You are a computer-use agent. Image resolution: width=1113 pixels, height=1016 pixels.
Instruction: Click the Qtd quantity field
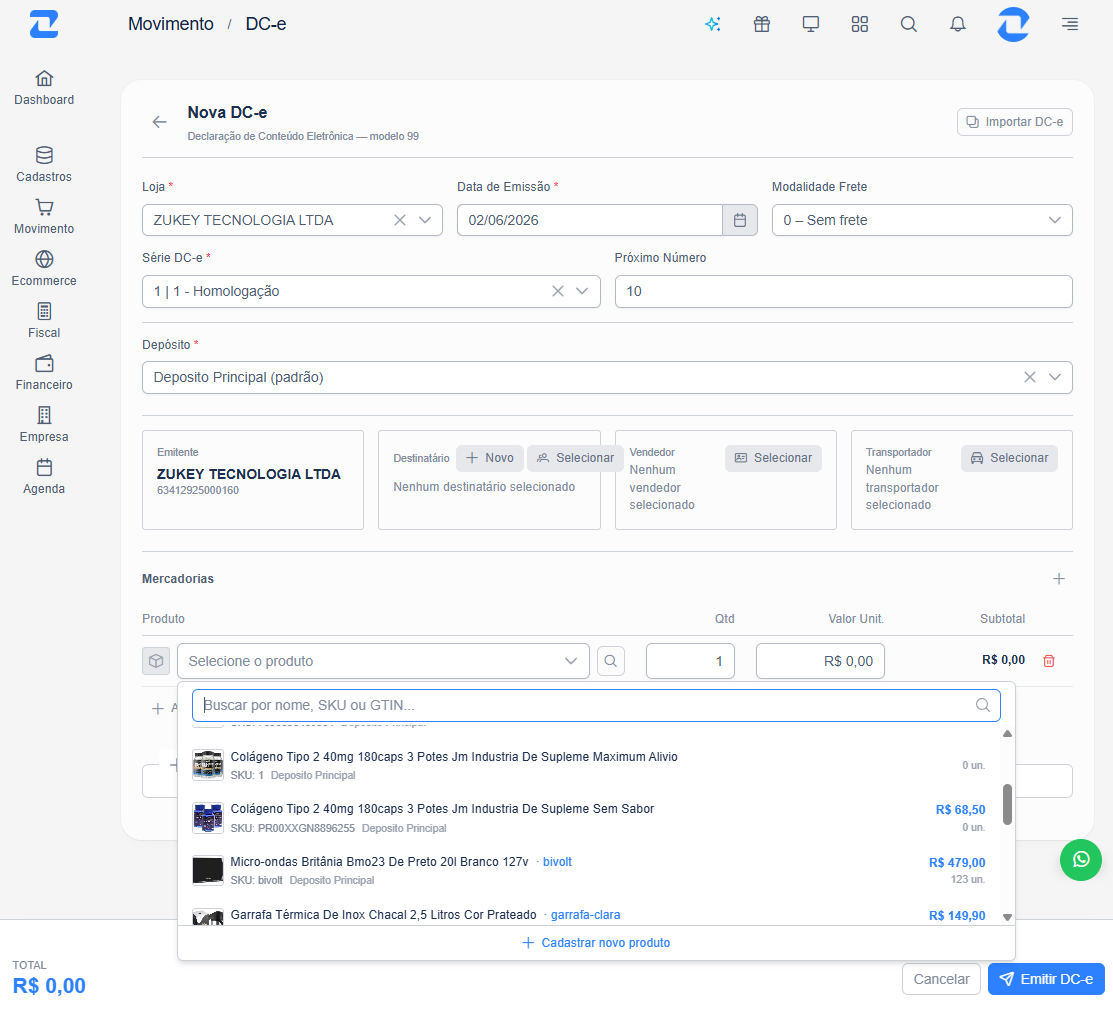point(690,661)
